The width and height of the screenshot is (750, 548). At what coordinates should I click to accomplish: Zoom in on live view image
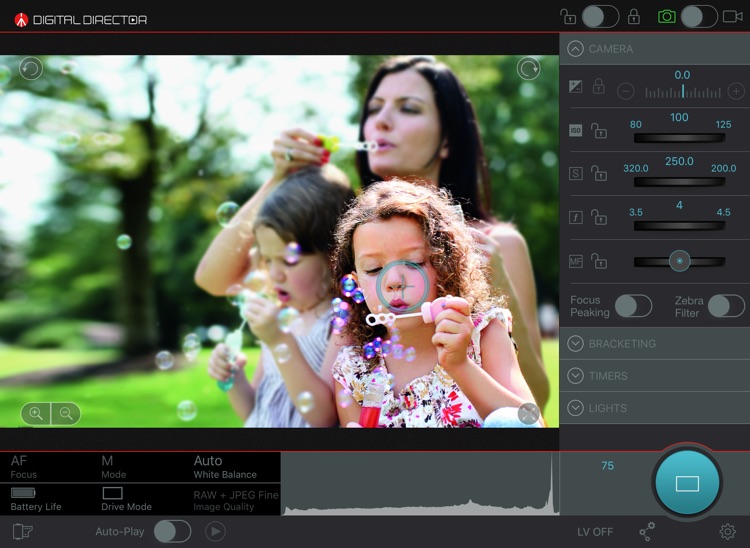tap(36, 413)
